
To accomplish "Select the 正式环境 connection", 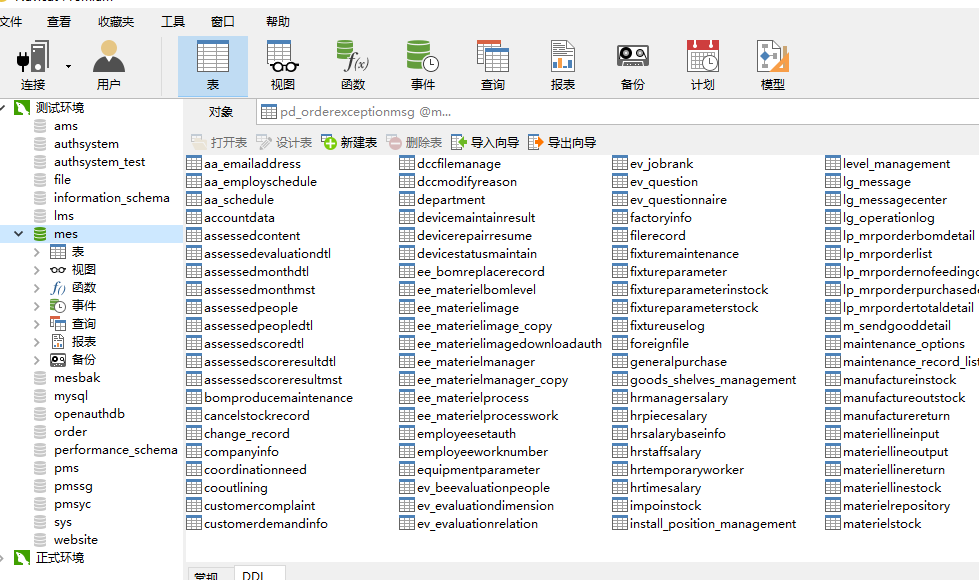I will pos(59,558).
